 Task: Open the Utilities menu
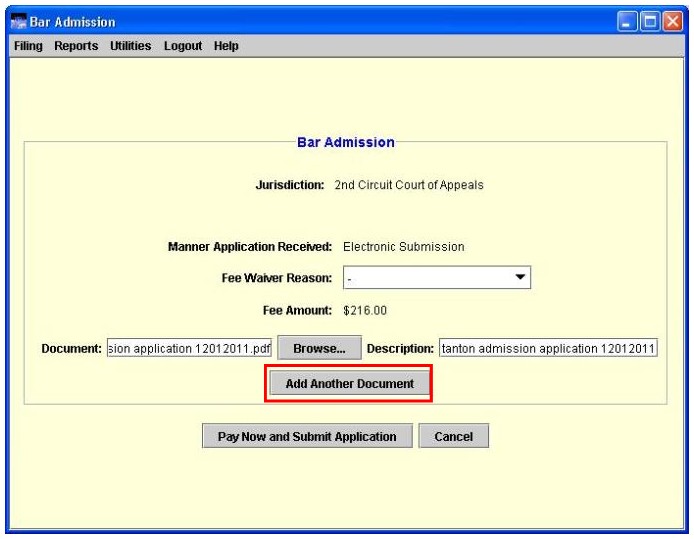(x=131, y=46)
